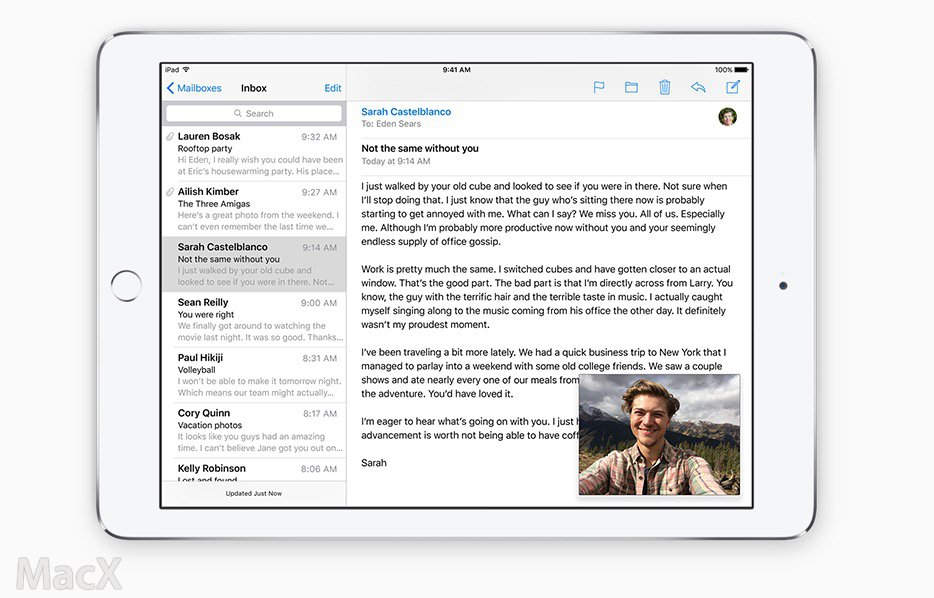
Task: Tap the Inbox title
Action: pyautogui.click(x=254, y=88)
